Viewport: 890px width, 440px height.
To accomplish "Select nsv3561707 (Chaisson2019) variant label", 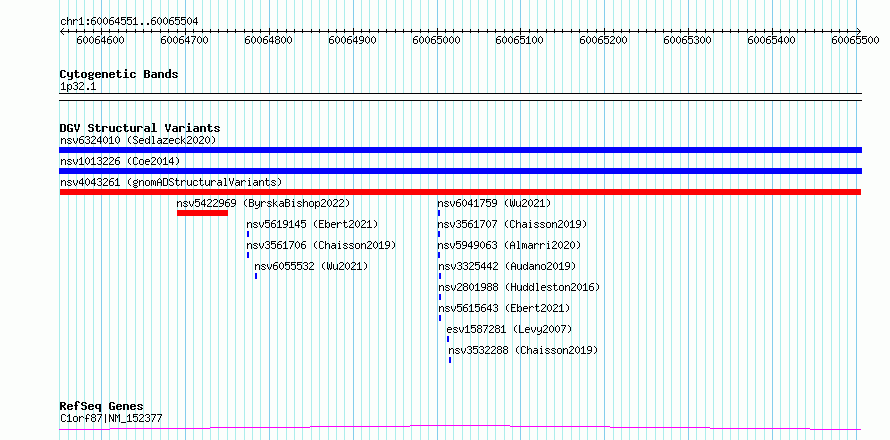I will [x=512, y=224].
